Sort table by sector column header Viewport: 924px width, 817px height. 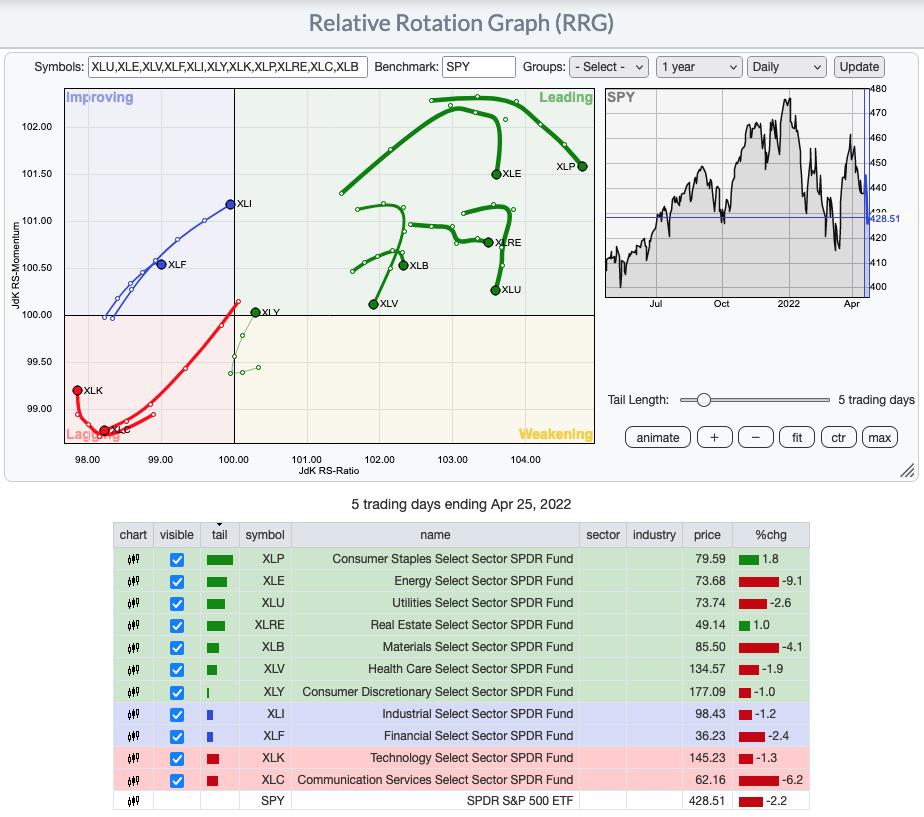603,535
